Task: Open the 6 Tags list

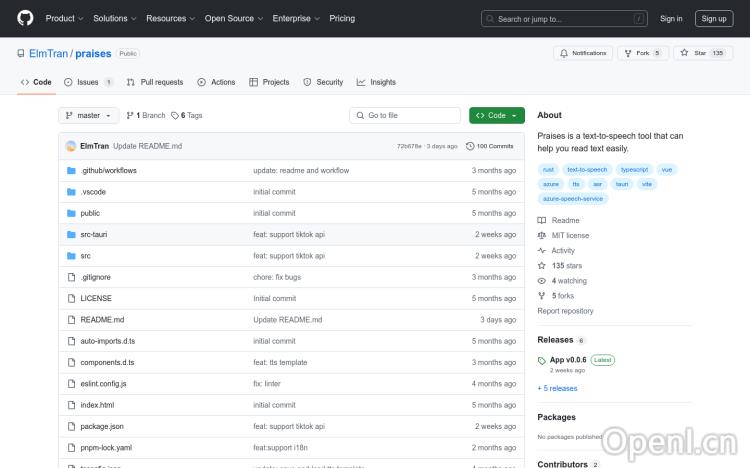Action: [187, 116]
